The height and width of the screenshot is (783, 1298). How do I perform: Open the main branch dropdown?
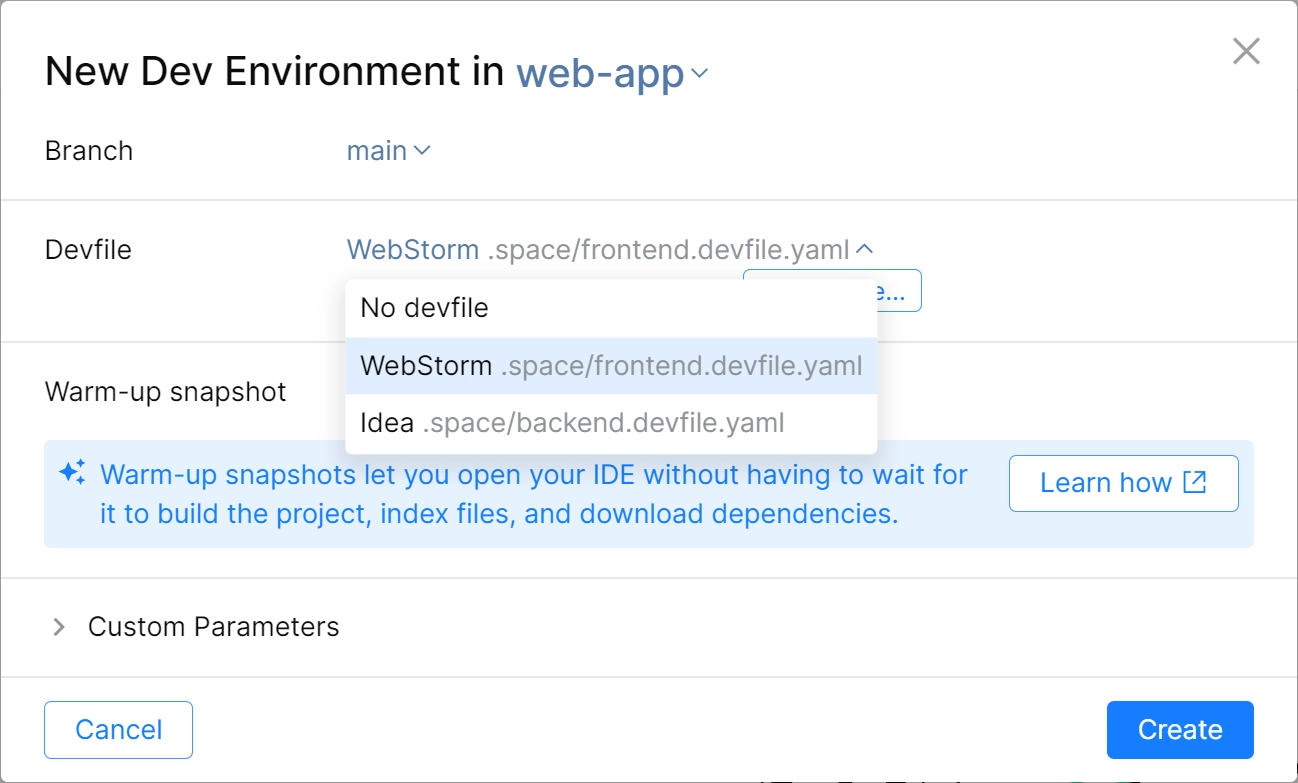pos(388,151)
